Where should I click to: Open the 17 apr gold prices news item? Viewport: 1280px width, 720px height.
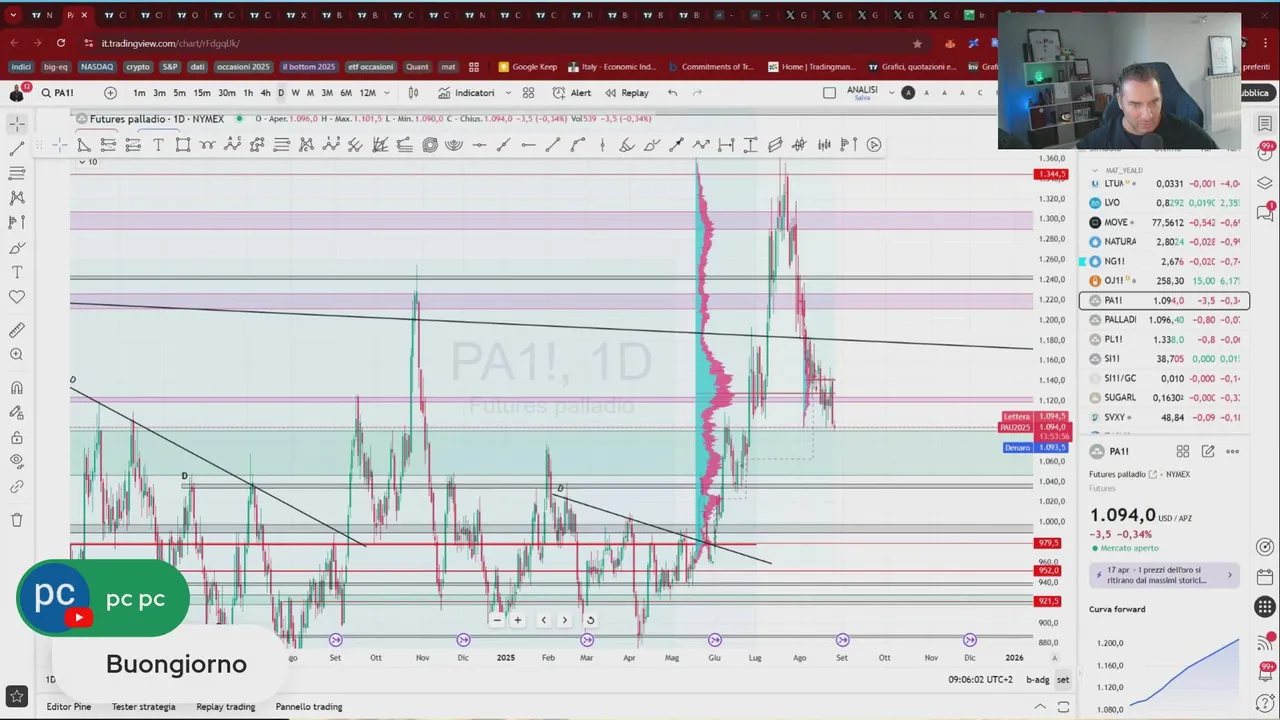point(1164,575)
